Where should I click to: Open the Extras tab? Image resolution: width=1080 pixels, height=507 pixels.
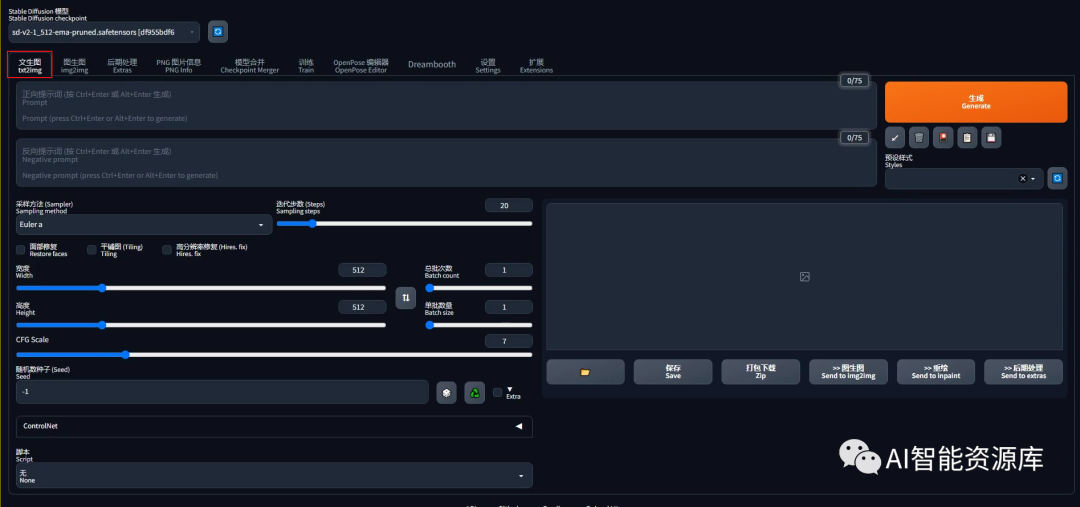coord(122,65)
